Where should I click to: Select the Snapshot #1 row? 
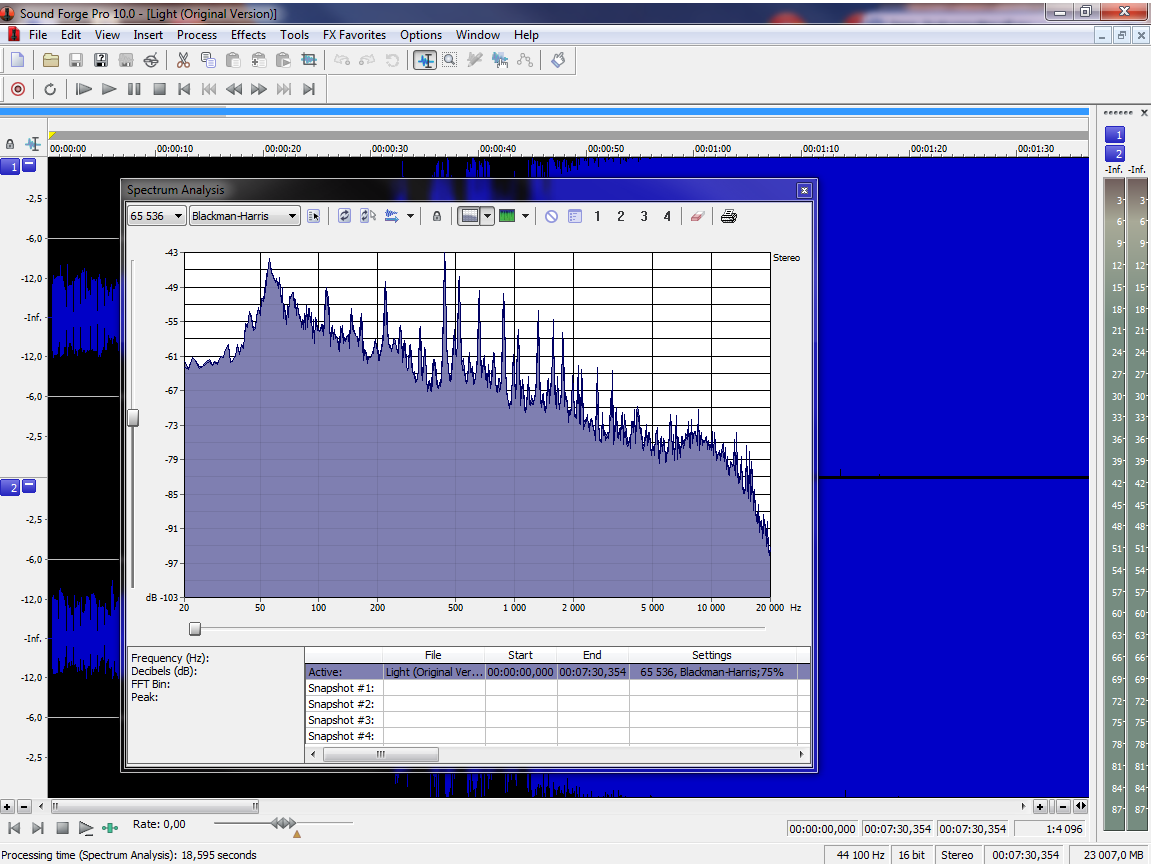tap(558, 688)
